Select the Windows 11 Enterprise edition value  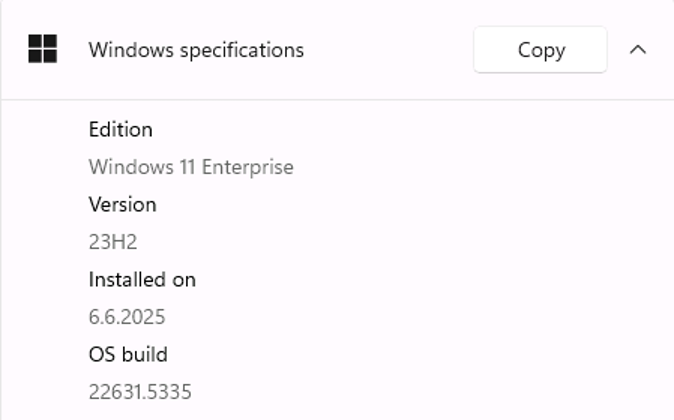click(191, 167)
